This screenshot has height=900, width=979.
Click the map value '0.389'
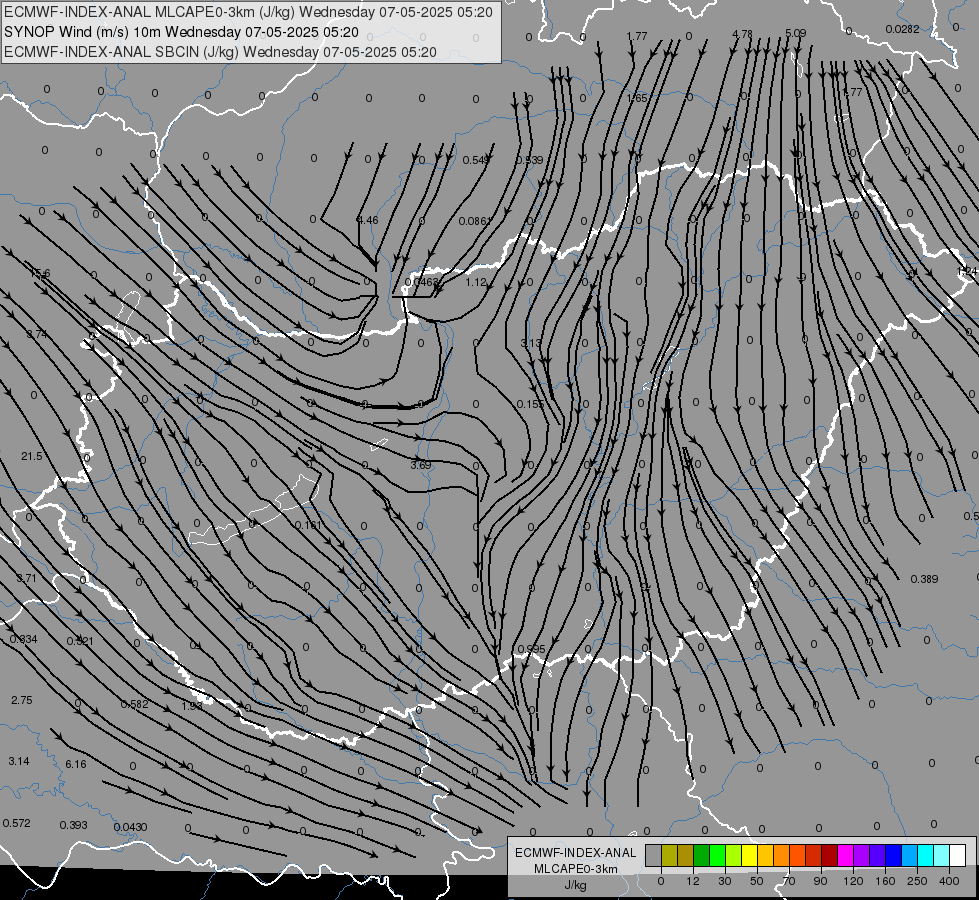[x=924, y=579]
